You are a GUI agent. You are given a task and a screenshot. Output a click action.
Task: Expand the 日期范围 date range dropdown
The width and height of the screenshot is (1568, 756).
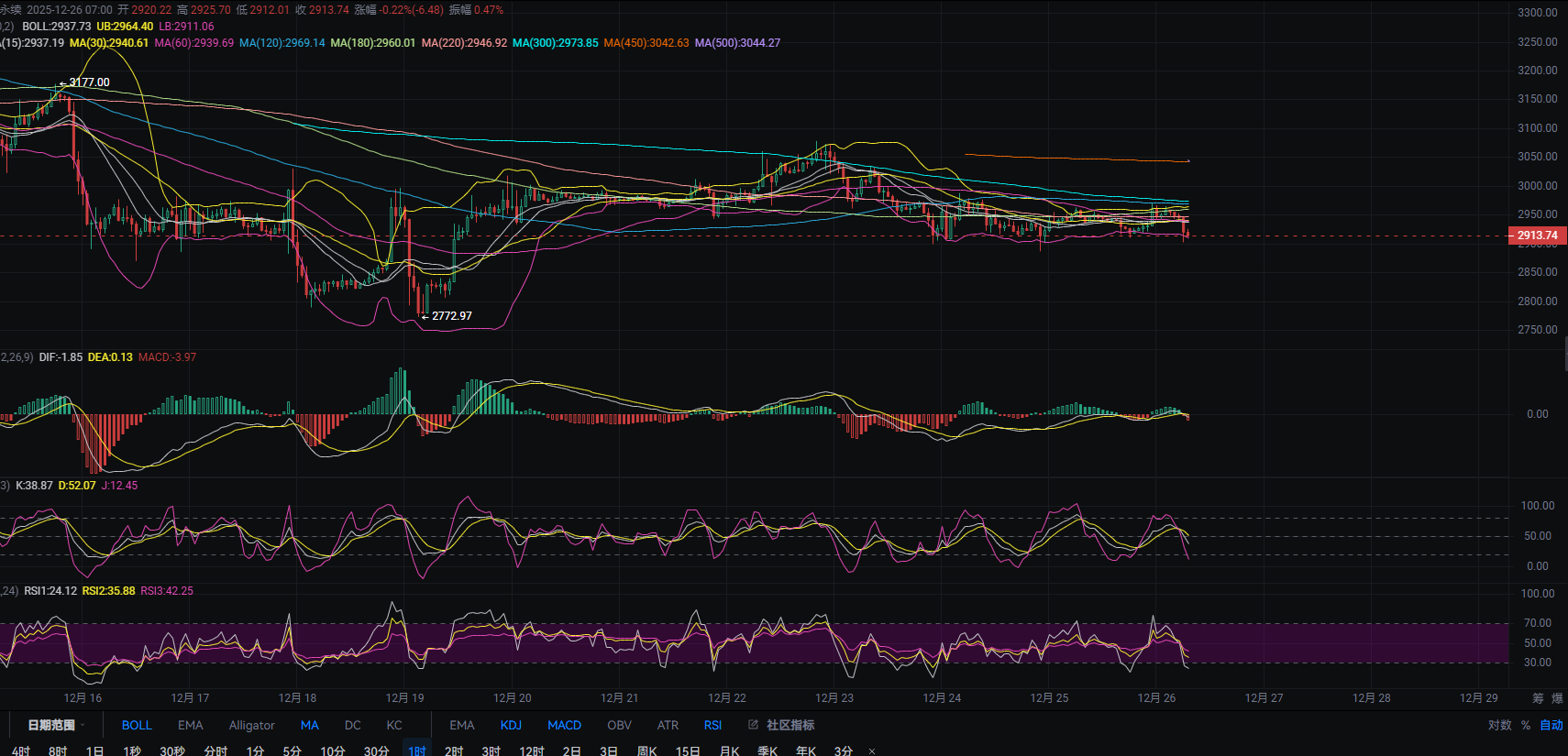coord(55,725)
